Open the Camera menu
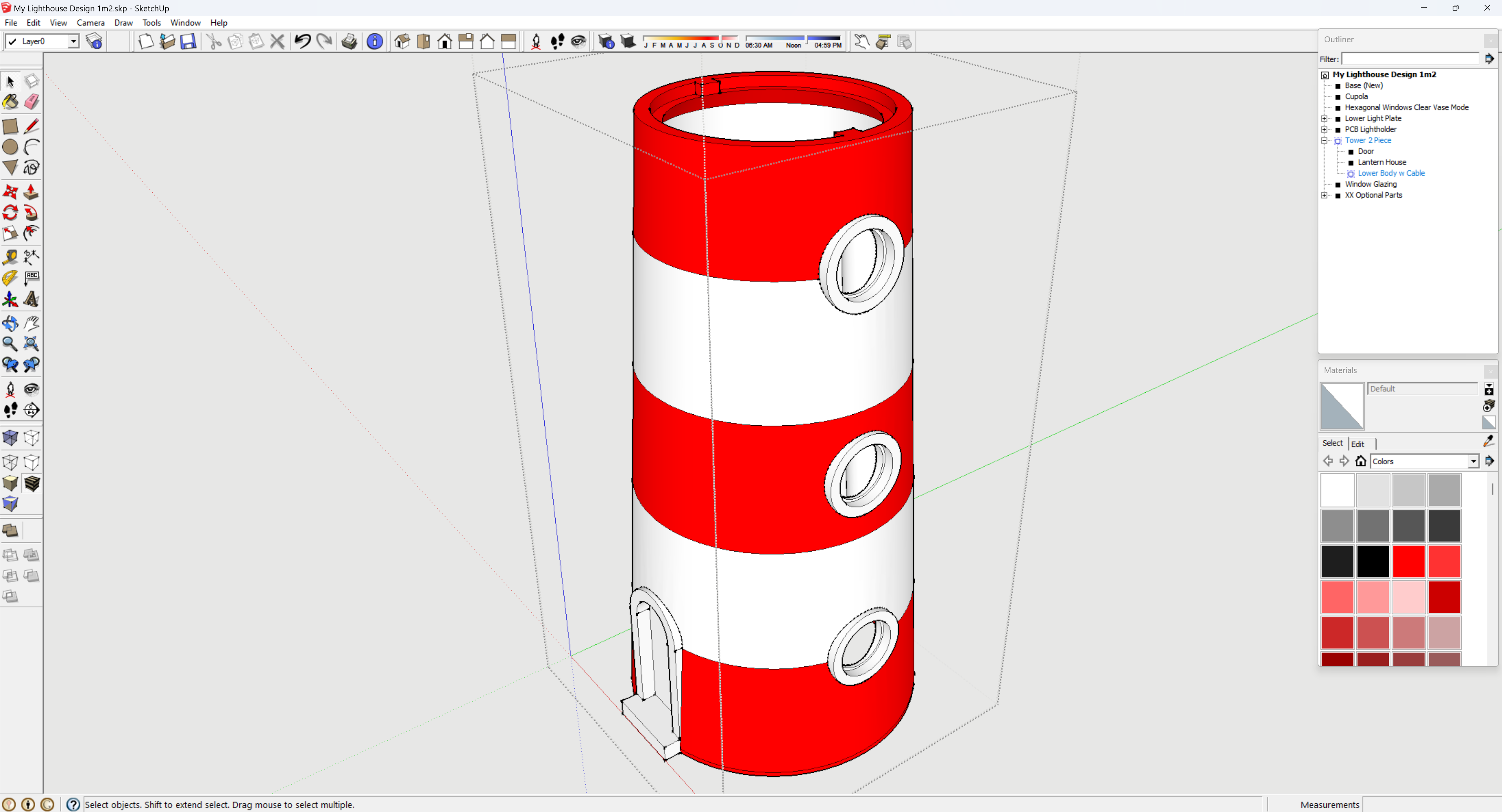 90,23
